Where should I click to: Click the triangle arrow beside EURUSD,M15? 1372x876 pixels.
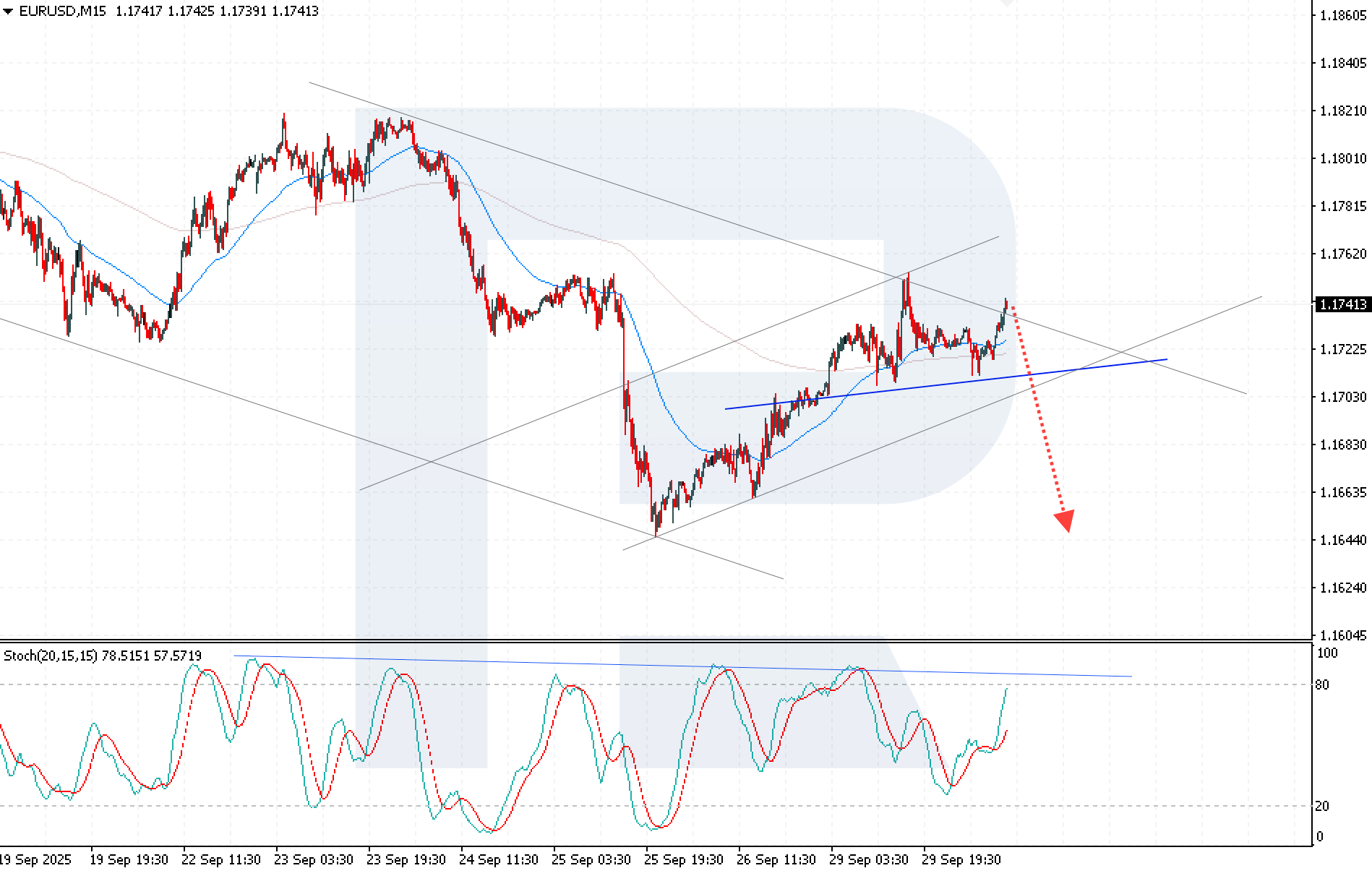8,12
